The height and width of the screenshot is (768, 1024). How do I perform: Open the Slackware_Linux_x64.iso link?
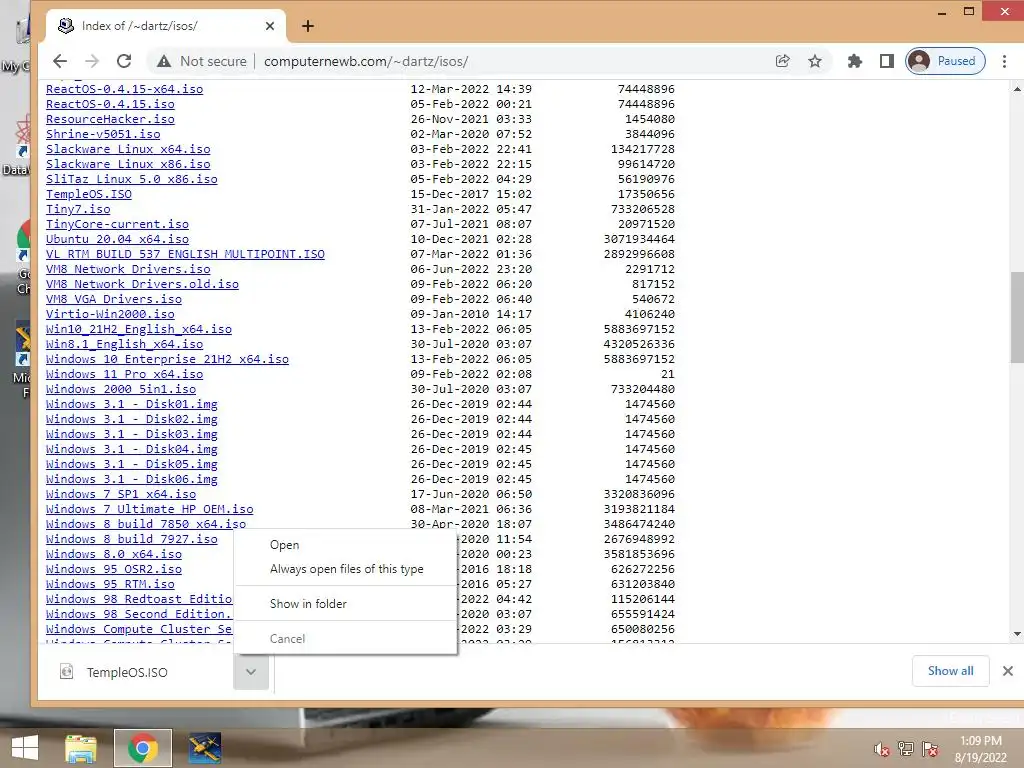pyautogui.click(x=128, y=149)
